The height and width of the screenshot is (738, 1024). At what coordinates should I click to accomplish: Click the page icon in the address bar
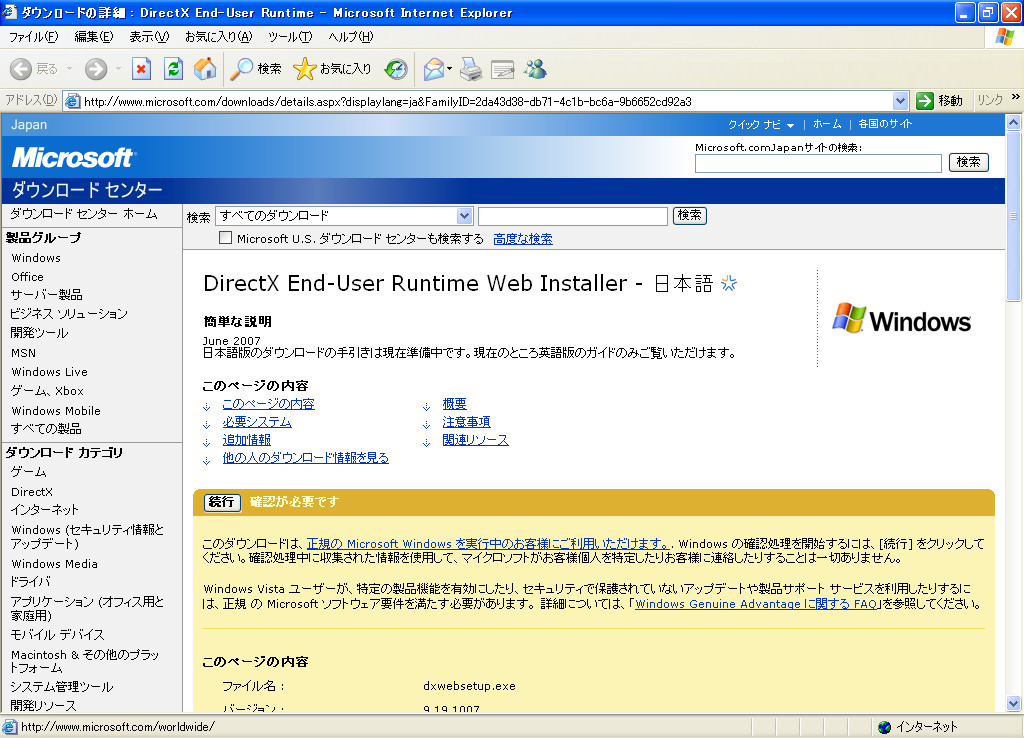(72, 101)
